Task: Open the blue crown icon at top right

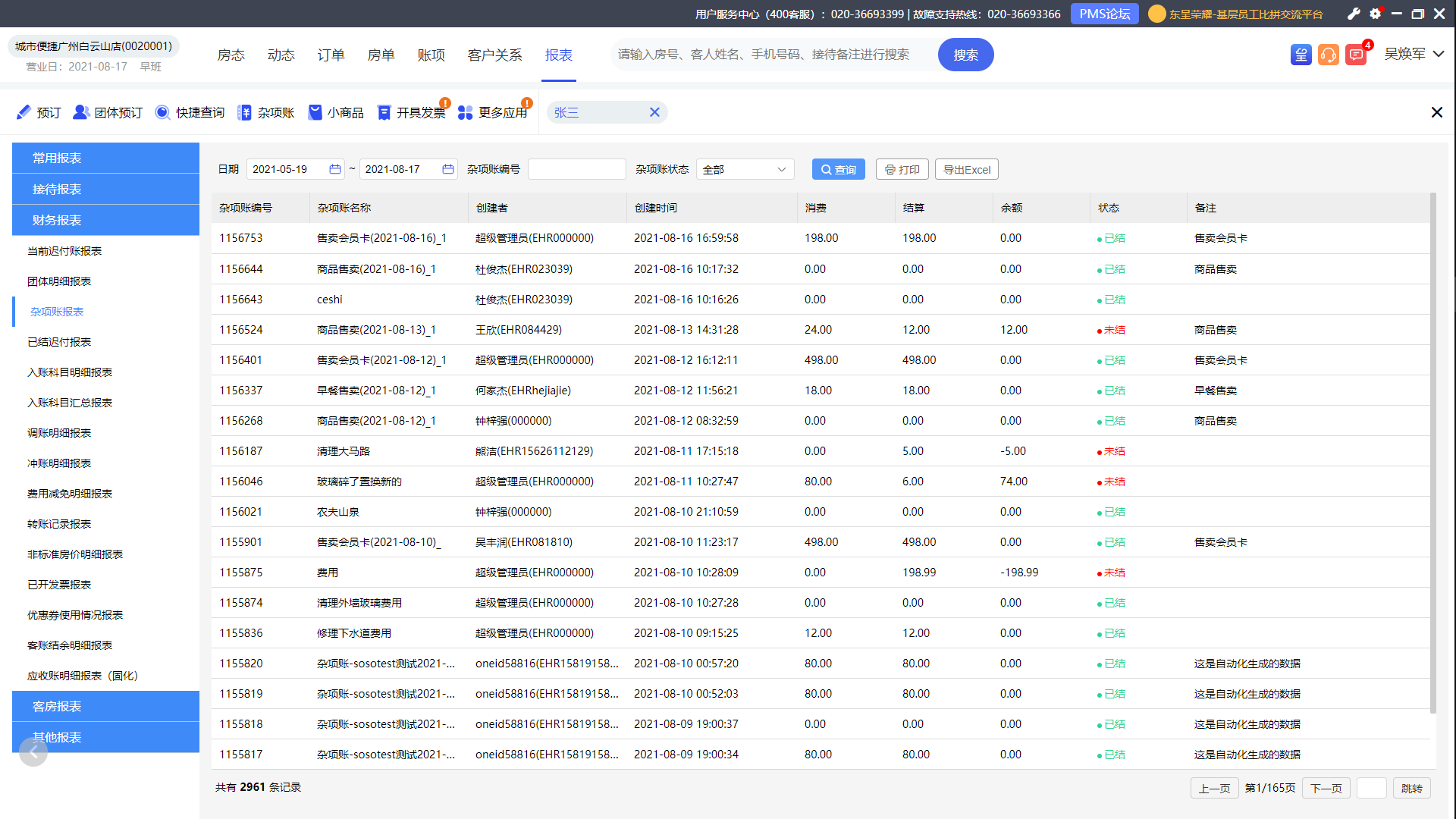Action: coord(1301,55)
